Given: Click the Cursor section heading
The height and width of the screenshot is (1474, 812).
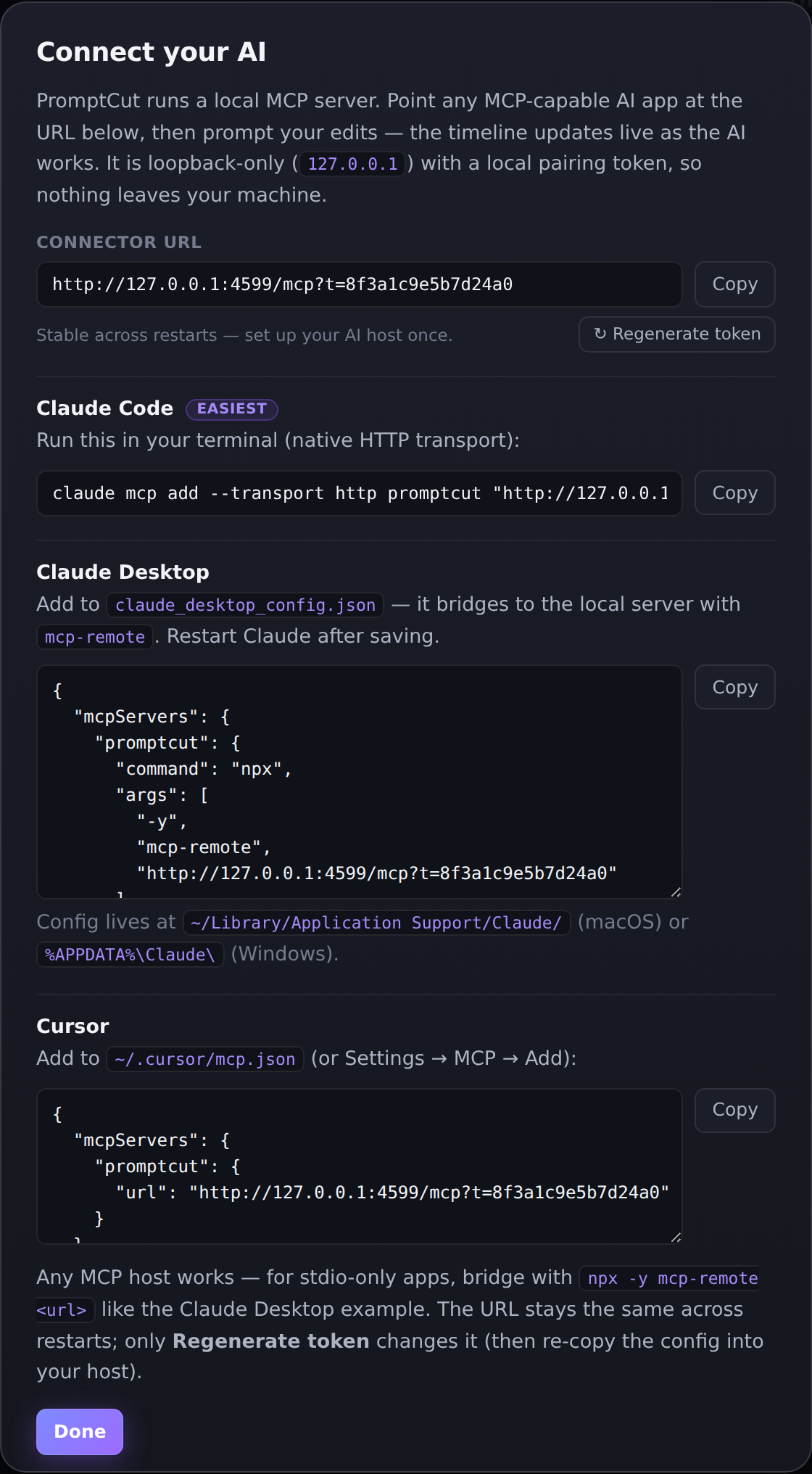Looking at the screenshot, I should pyautogui.click(x=72, y=1026).
